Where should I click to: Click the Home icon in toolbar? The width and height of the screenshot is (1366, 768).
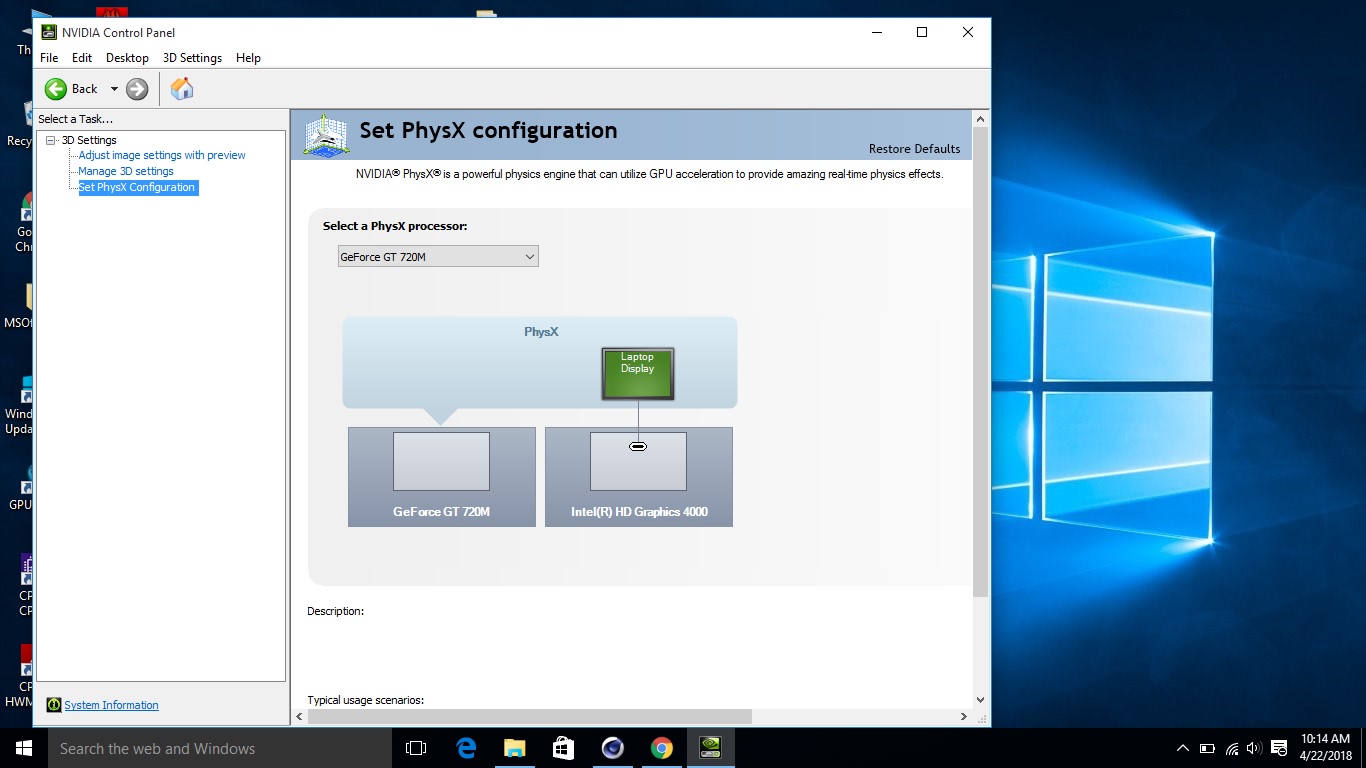click(x=182, y=89)
